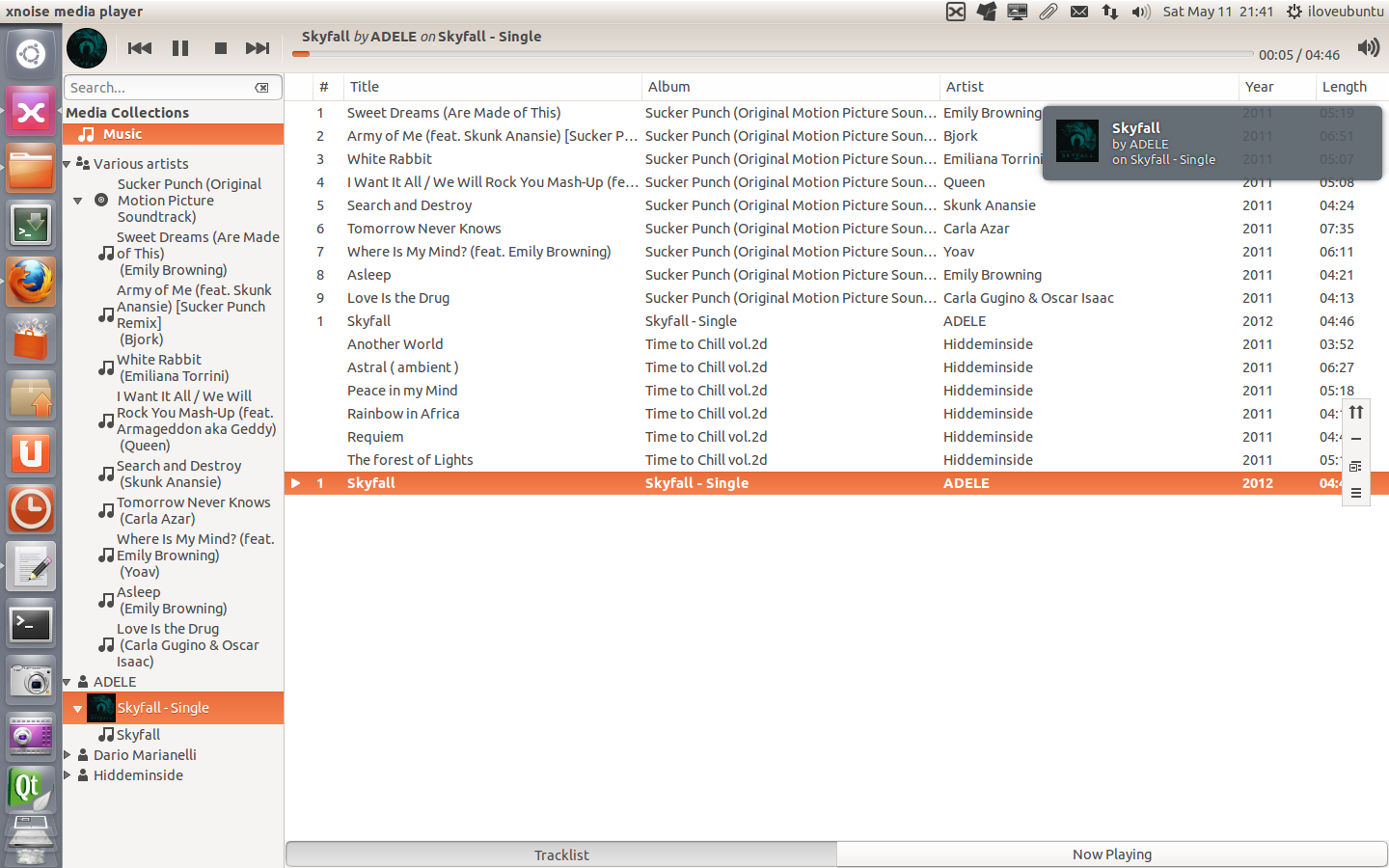Open the clock showing Sat May 11 21:41

pos(1217,12)
